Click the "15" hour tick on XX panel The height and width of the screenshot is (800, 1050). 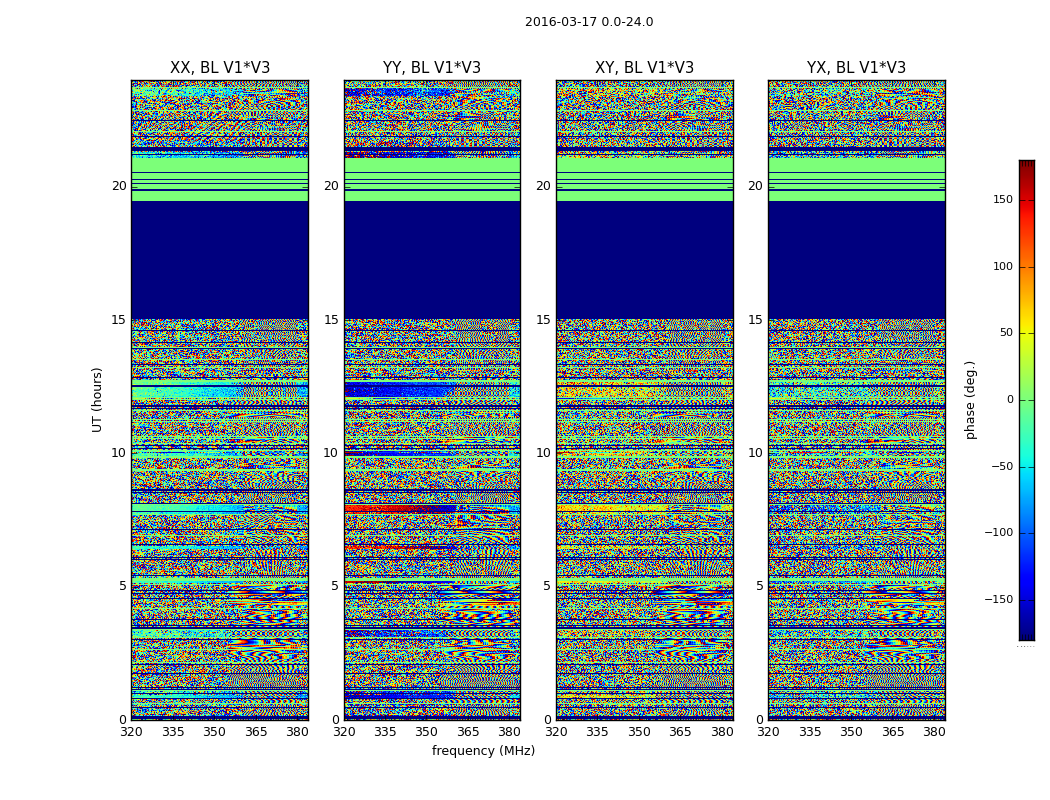tap(119, 320)
